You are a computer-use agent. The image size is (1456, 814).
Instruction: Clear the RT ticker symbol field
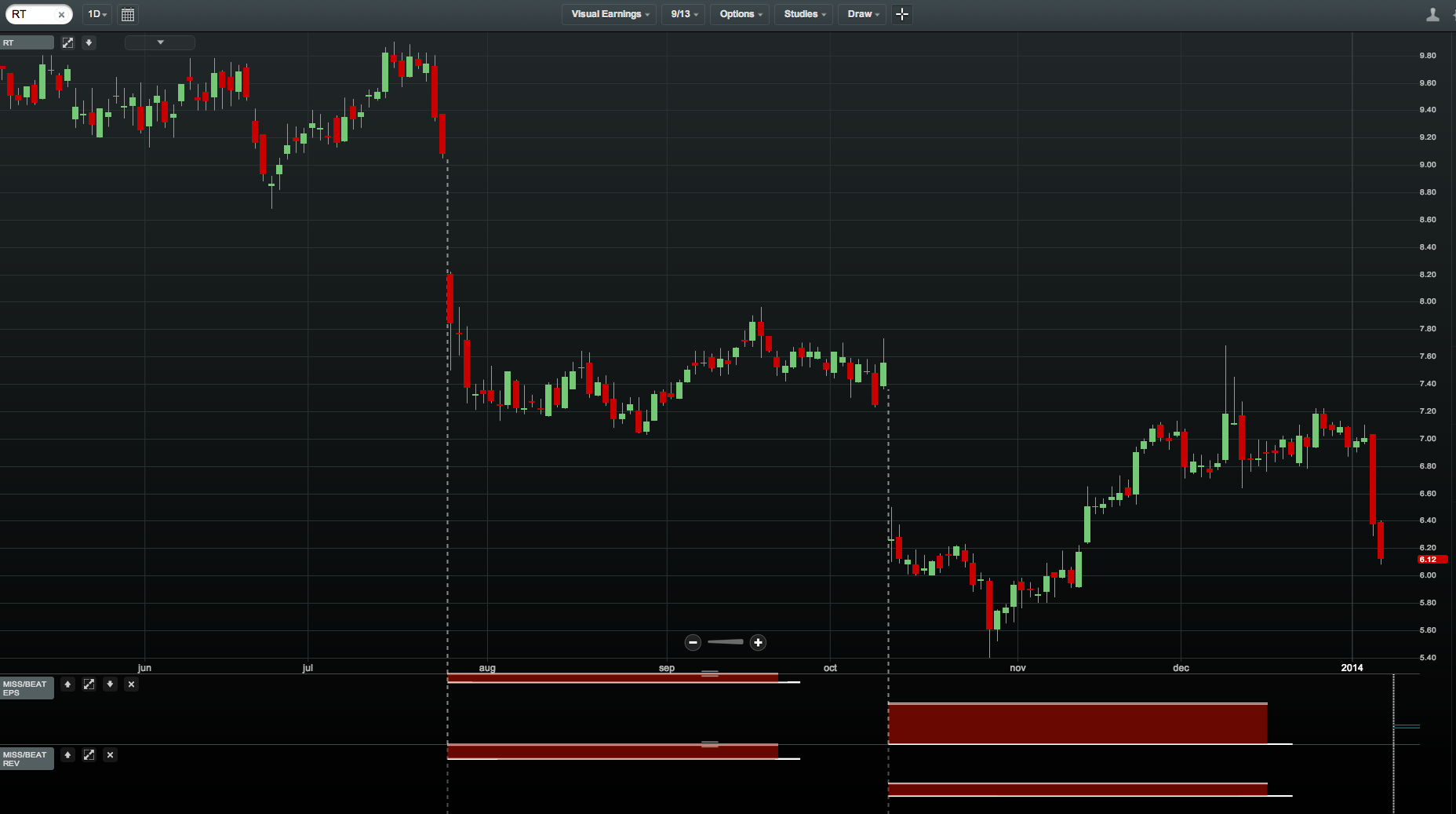pyautogui.click(x=61, y=15)
